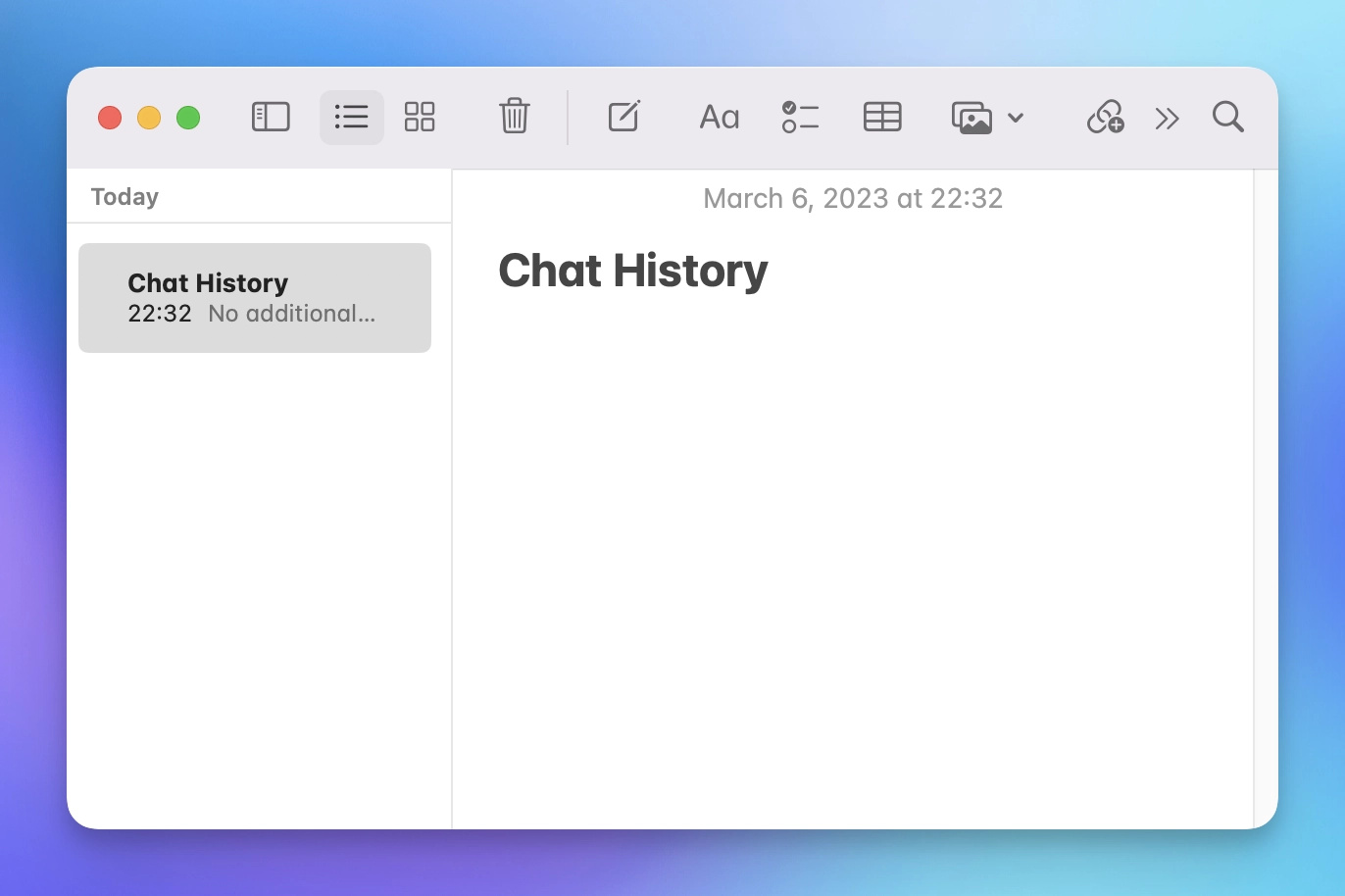Click the Chat History note title
This screenshot has width=1345, height=896.
633,273
